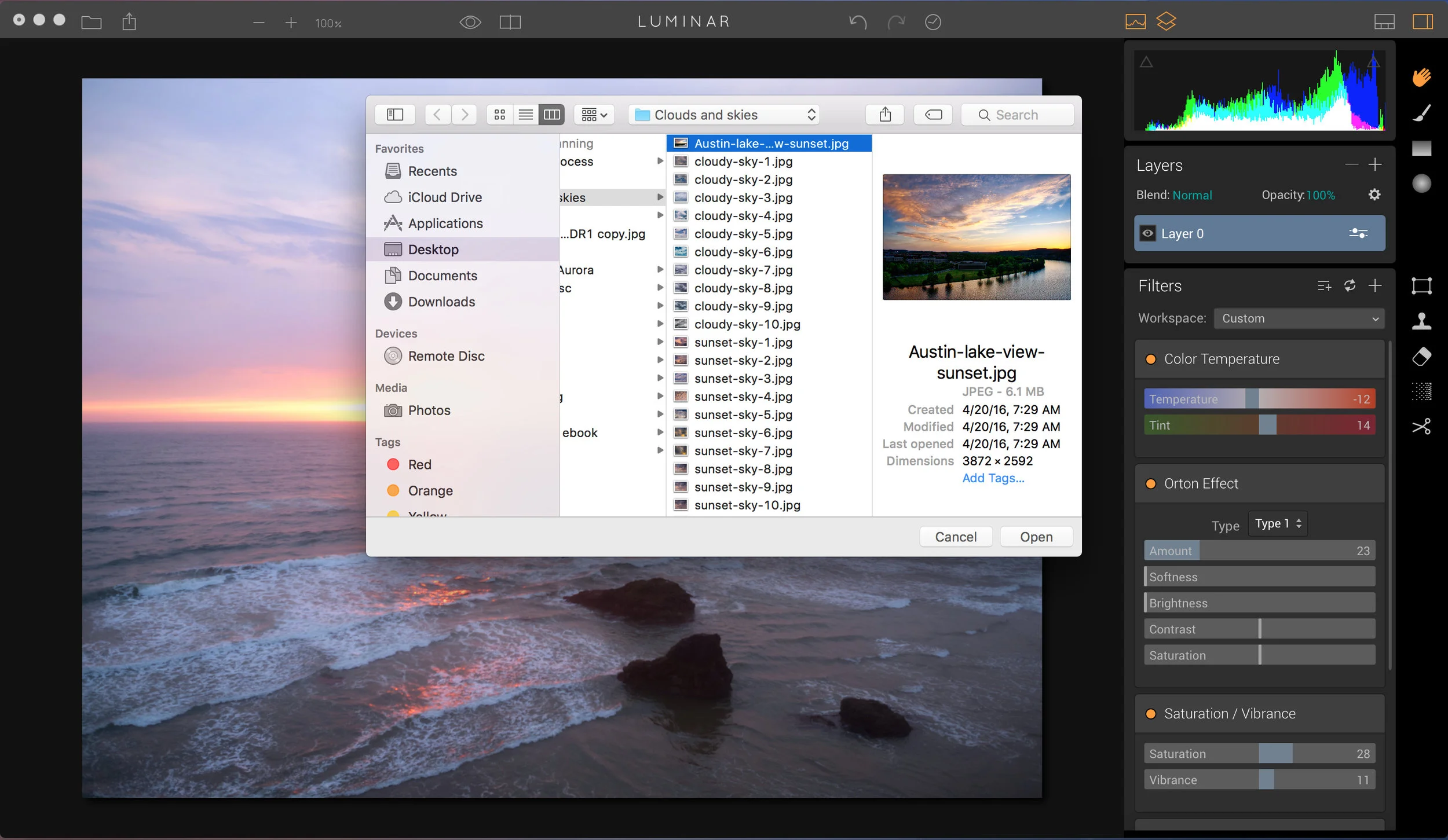1448x840 pixels.
Task: Adjust the Temperature slider
Action: pyautogui.click(x=1259, y=399)
